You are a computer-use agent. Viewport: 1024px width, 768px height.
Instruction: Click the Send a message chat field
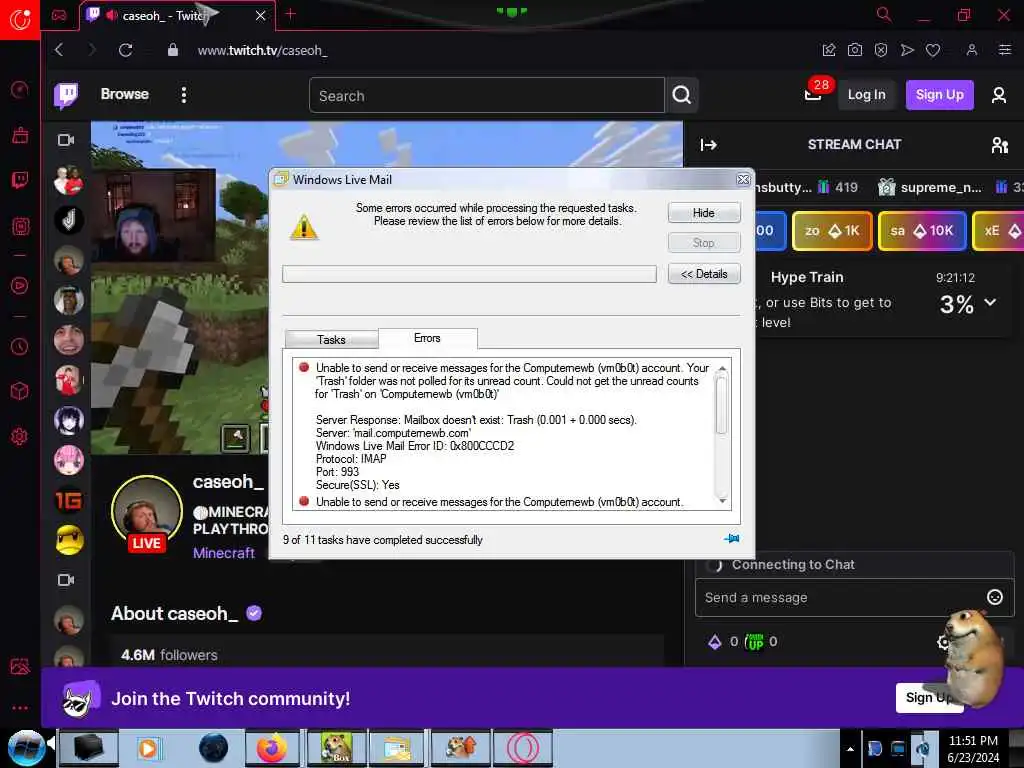[842, 598]
